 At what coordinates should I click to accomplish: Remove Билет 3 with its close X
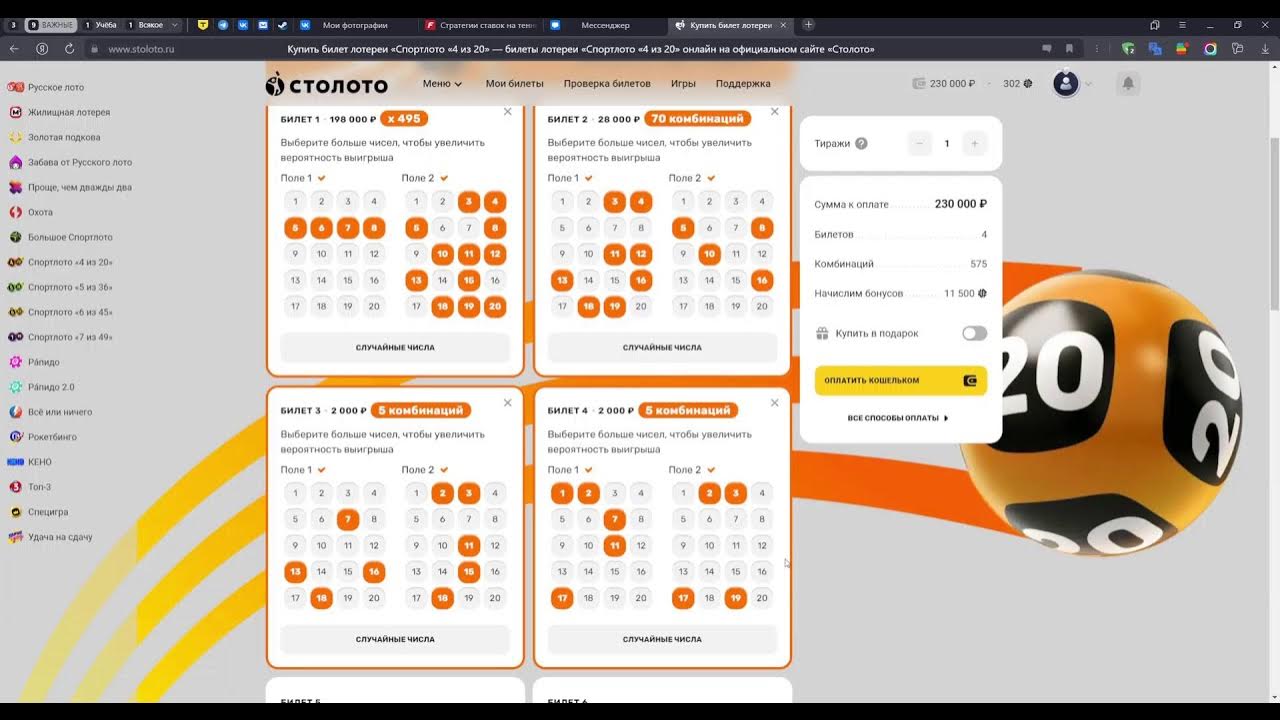click(507, 402)
